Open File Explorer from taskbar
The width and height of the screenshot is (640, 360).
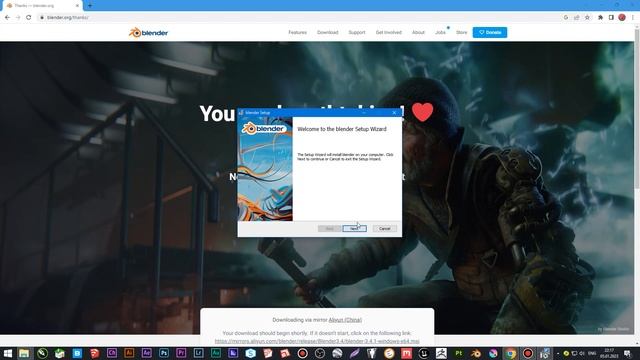[24, 353]
